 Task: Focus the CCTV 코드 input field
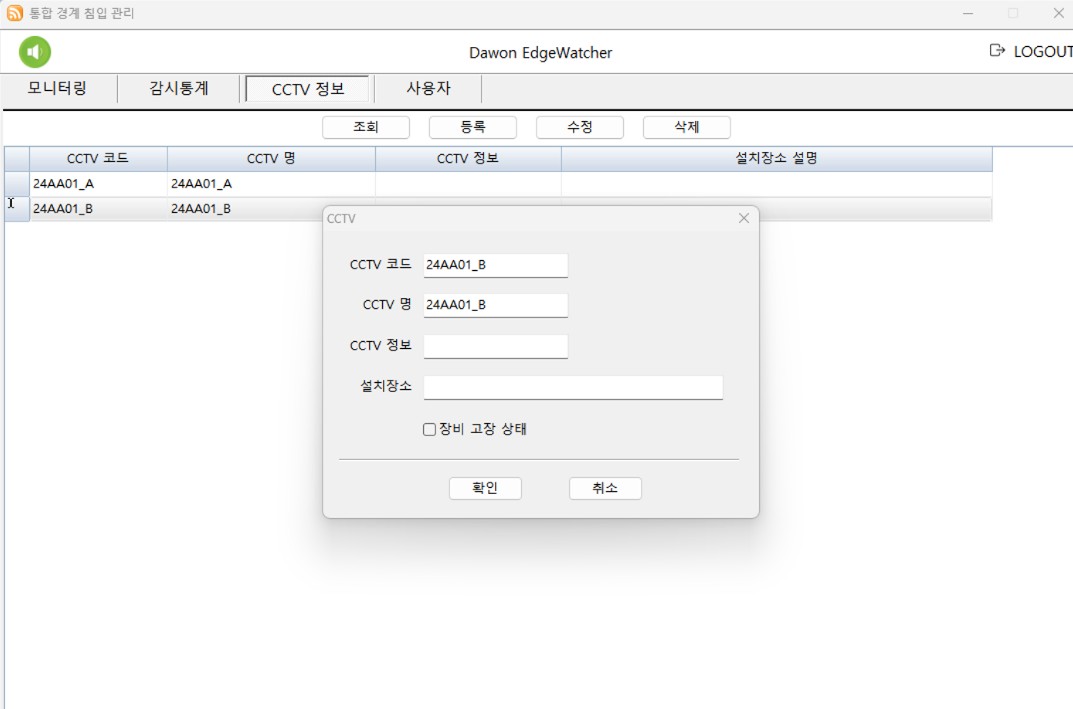pyautogui.click(x=495, y=265)
